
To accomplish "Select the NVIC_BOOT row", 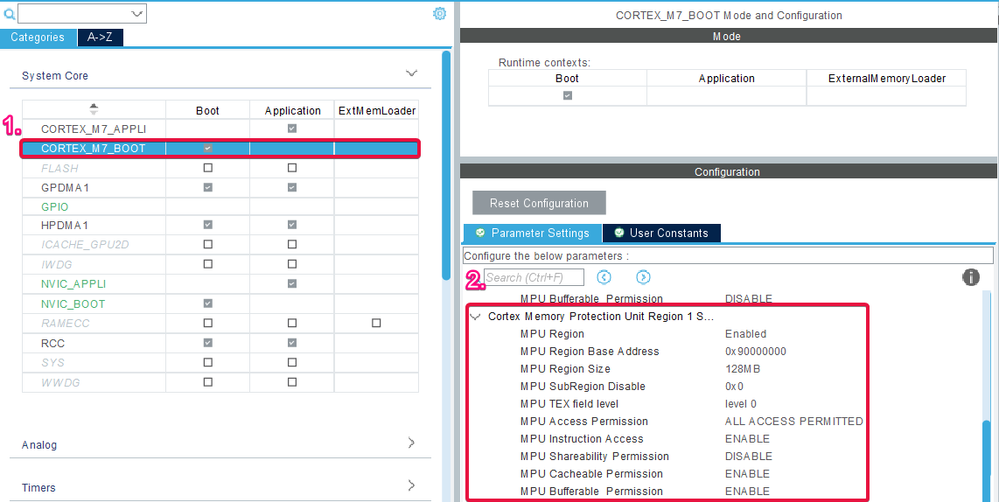I will [73, 304].
